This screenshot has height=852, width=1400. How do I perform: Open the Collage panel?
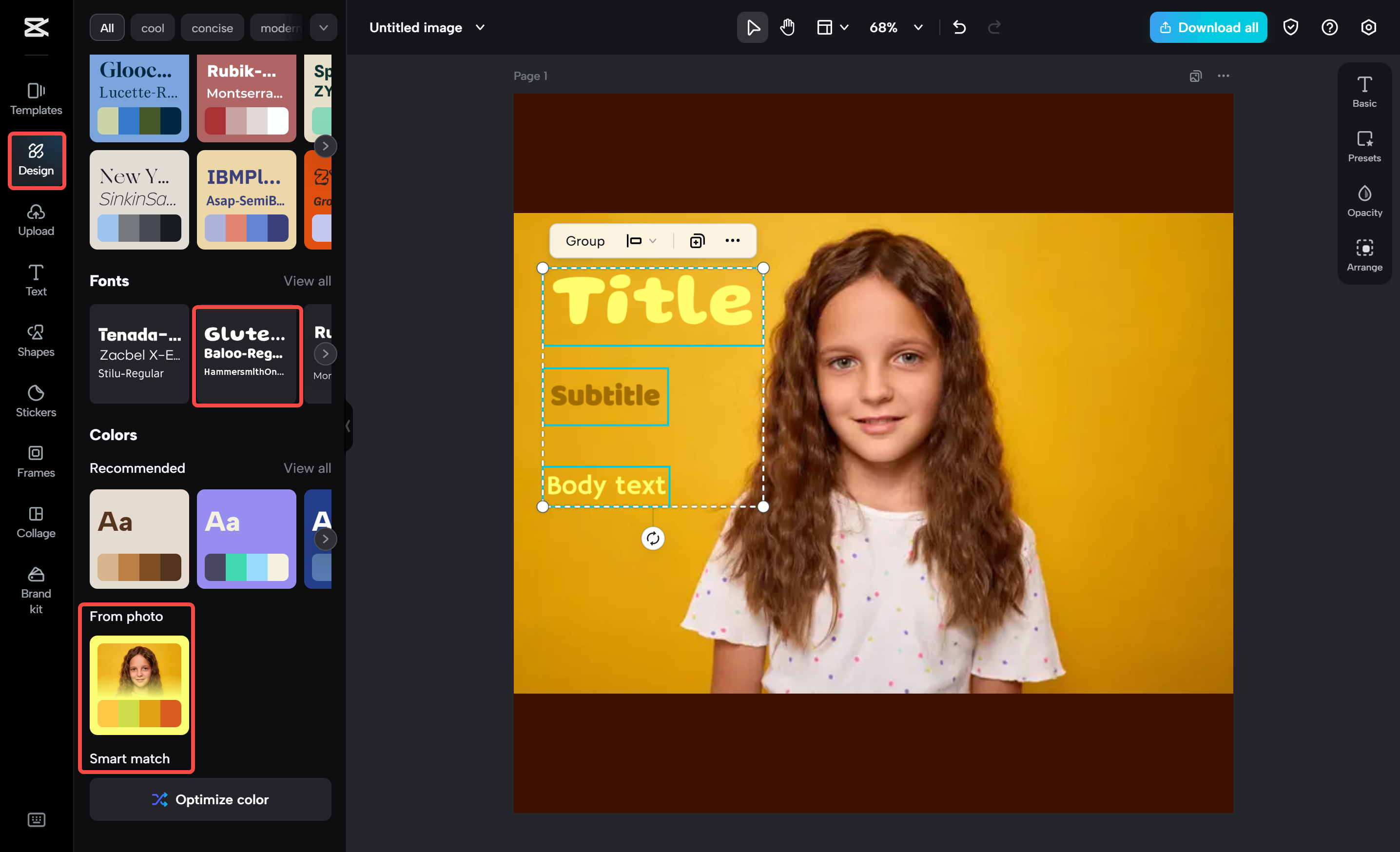tap(36, 522)
